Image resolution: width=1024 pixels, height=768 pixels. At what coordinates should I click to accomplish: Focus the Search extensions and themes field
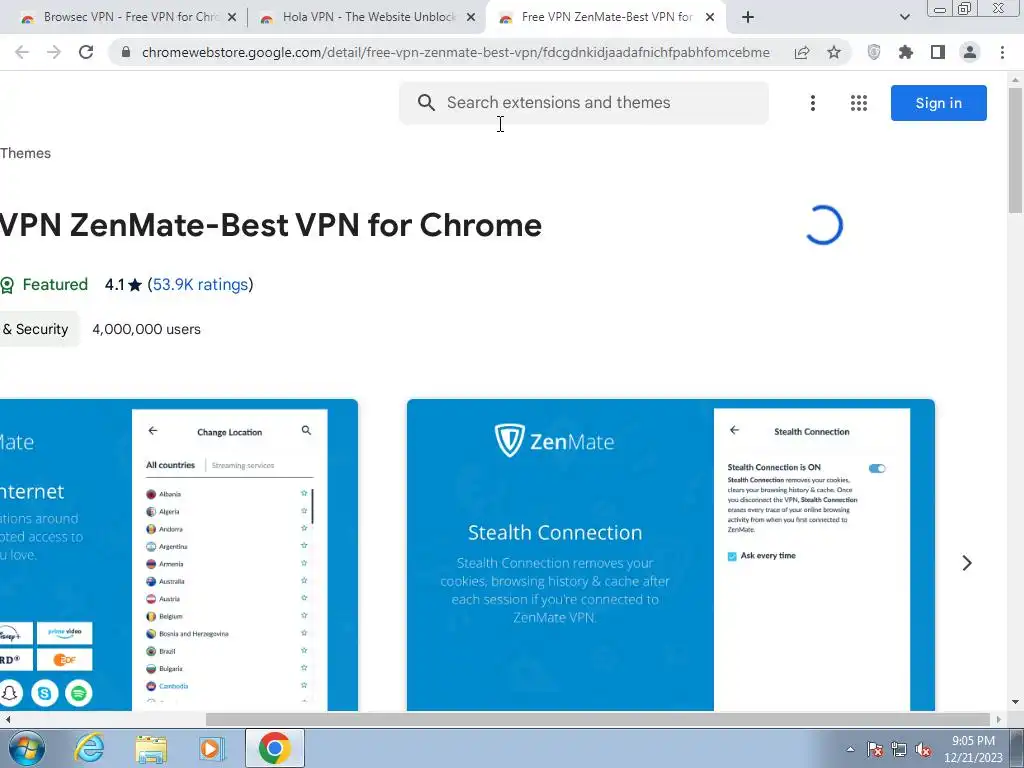click(x=584, y=103)
